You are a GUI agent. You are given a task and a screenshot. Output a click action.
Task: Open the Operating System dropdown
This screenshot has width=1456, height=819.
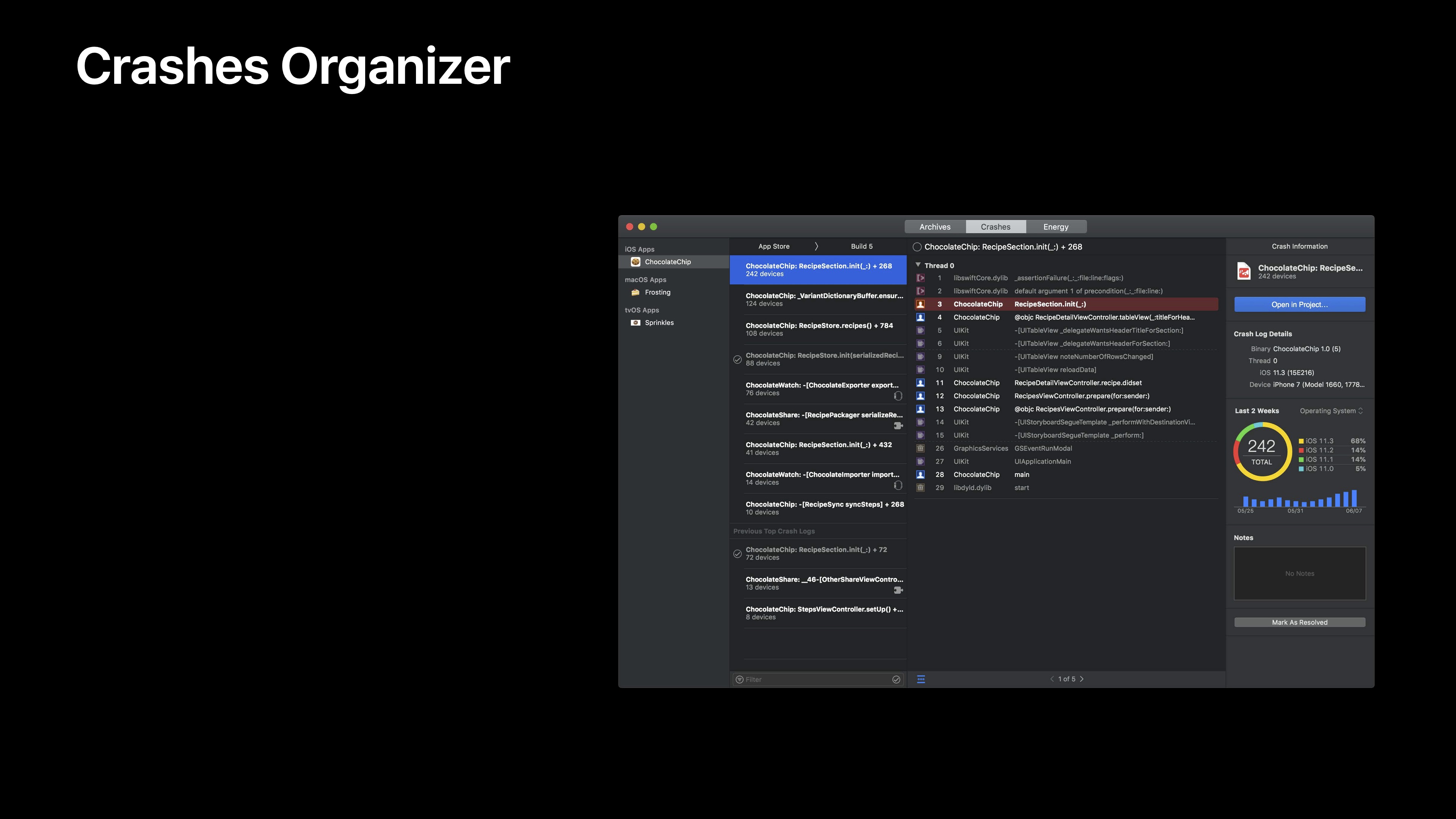[x=1330, y=411]
